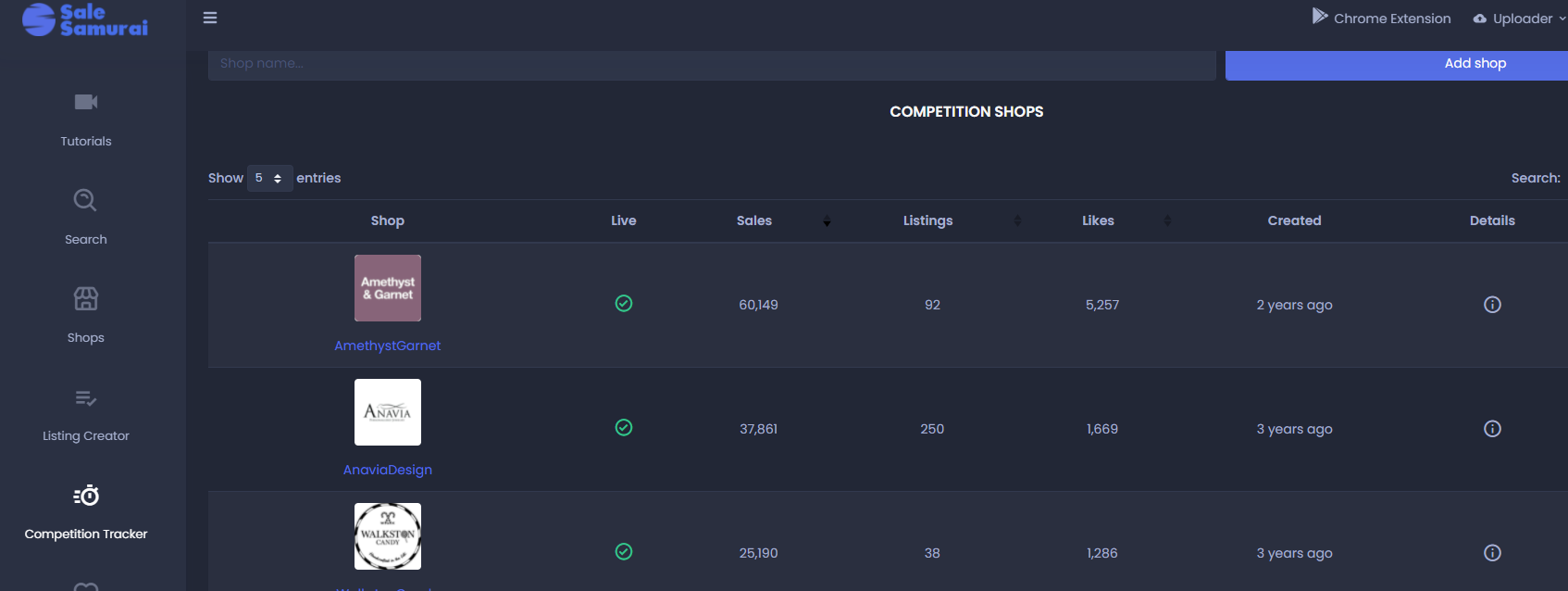Viewport: 1568px width, 591px height.
Task: Click the 5,257 likes value
Action: (x=1102, y=305)
